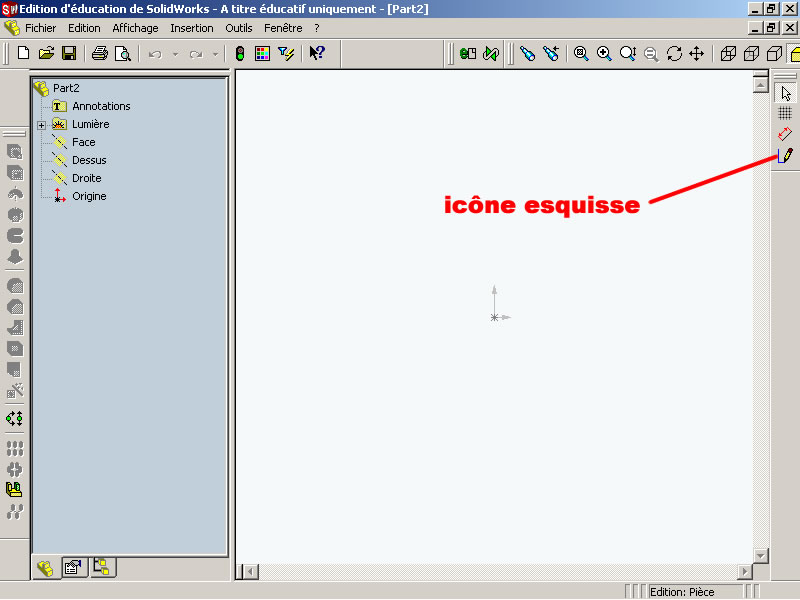Open Print Preview from the toolbar

click(123, 53)
